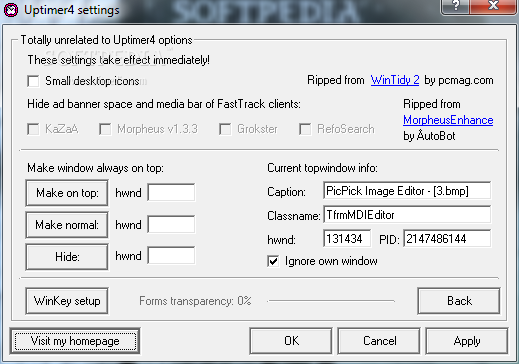Toggle the KaZaA checkbox
Image resolution: width=519 pixels, height=364 pixels.
pyautogui.click(x=33, y=129)
